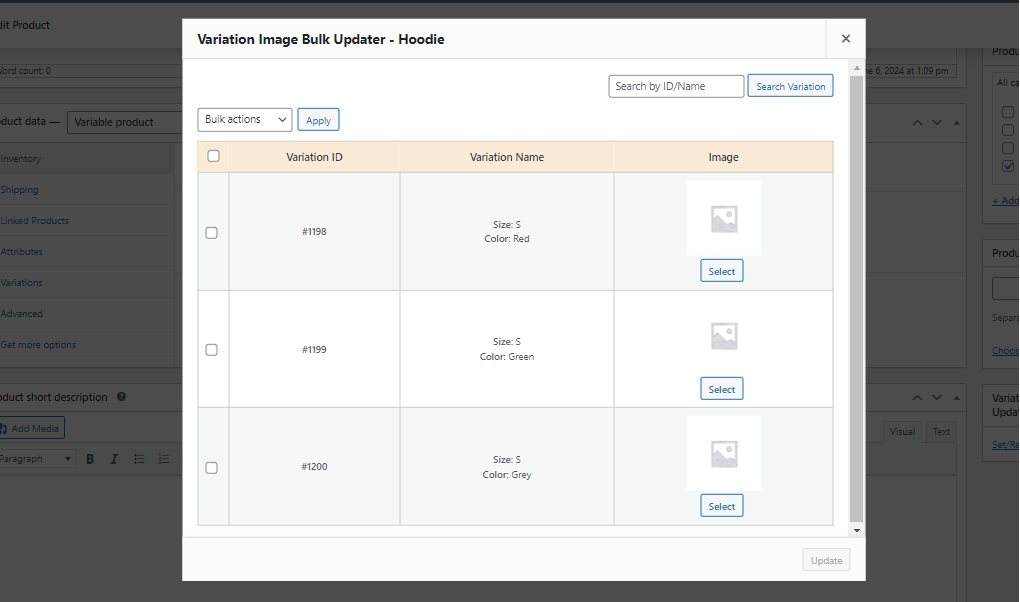This screenshot has height=602, width=1020.
Task: Toggle bold formatting in the description editor
Action: coord(89,458)
